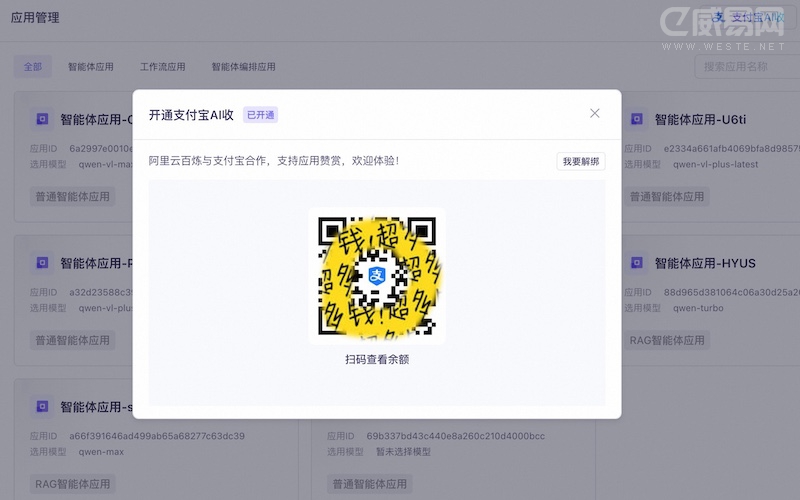Select the 全部 tab
This screenshot has height=500, width=800.
click(32, 67)
